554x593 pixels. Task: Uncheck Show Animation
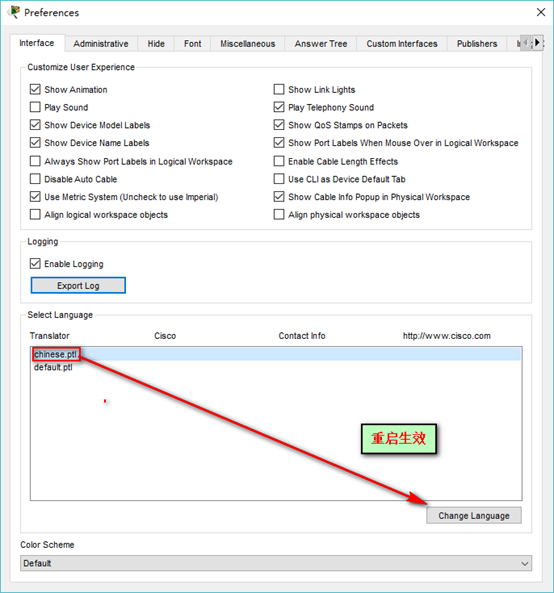(35, 90)
